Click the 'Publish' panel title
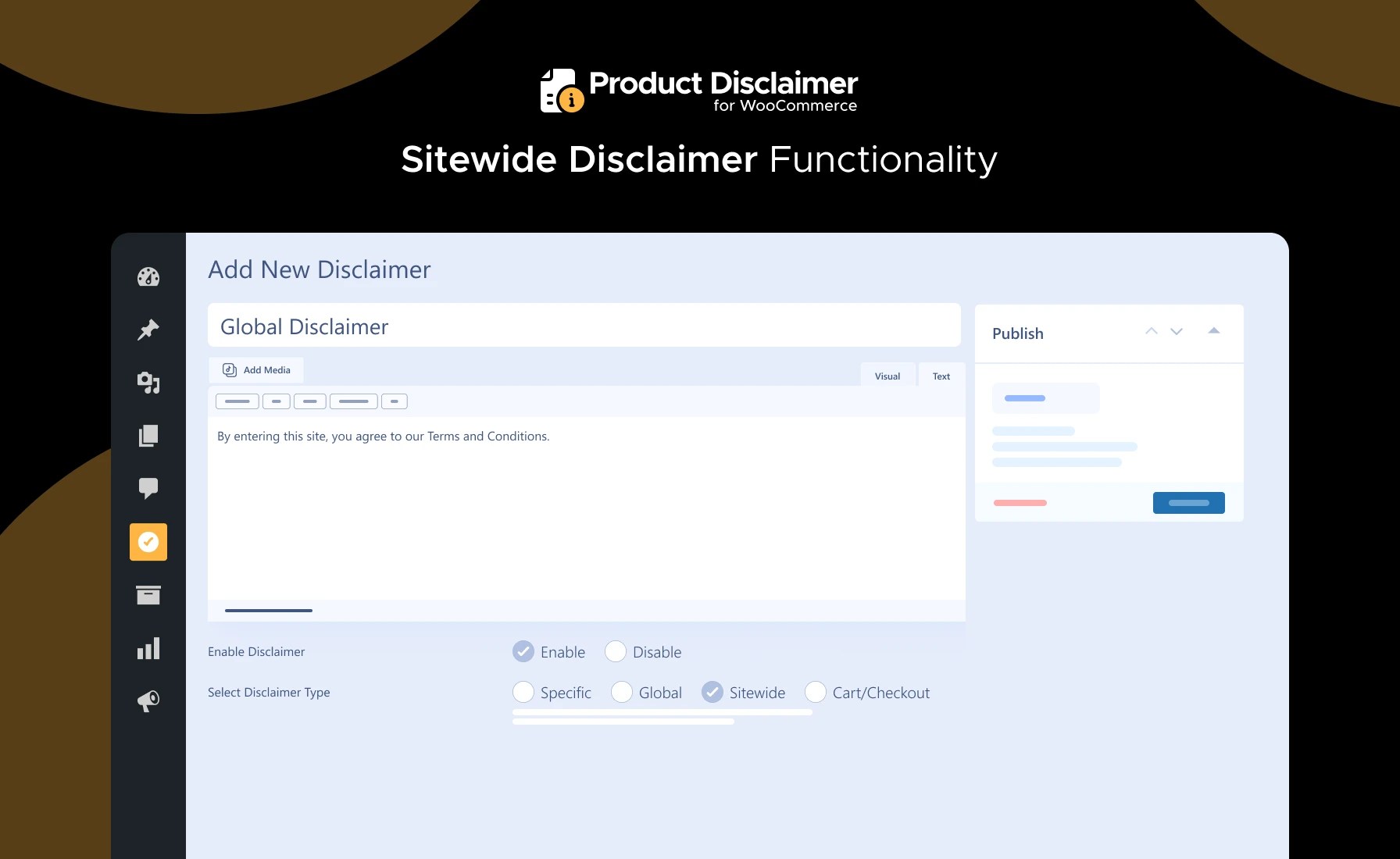Screen dimensions: 1400x859 [1018, 333]
